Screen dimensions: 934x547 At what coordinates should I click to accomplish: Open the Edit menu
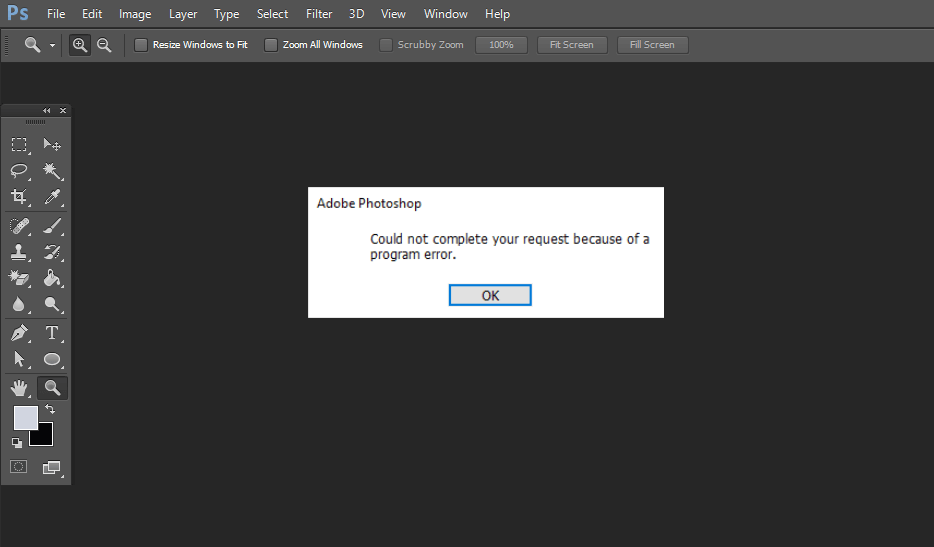pos(92,14)
